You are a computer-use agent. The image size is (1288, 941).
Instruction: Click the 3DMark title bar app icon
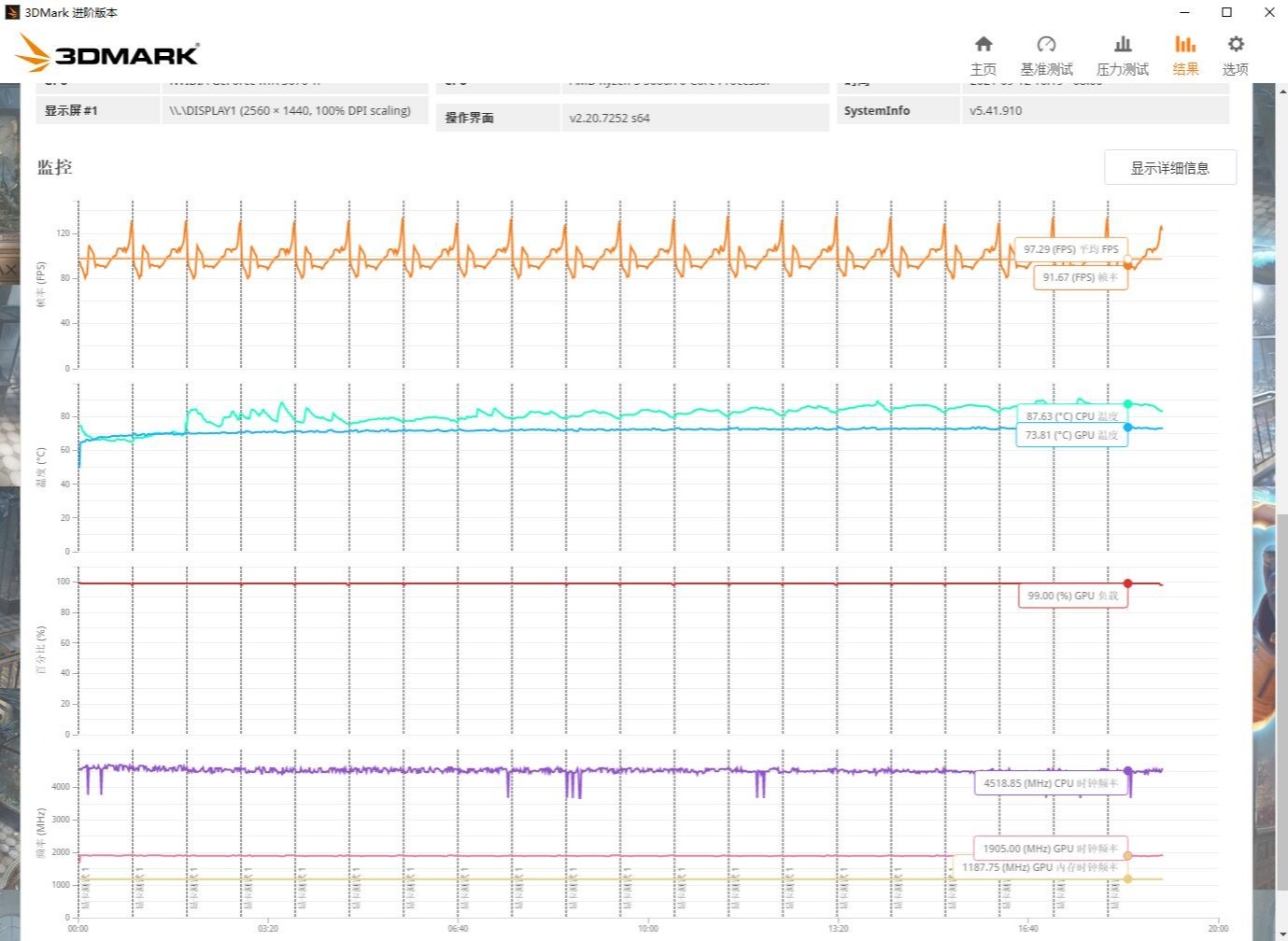pos(12,12)
